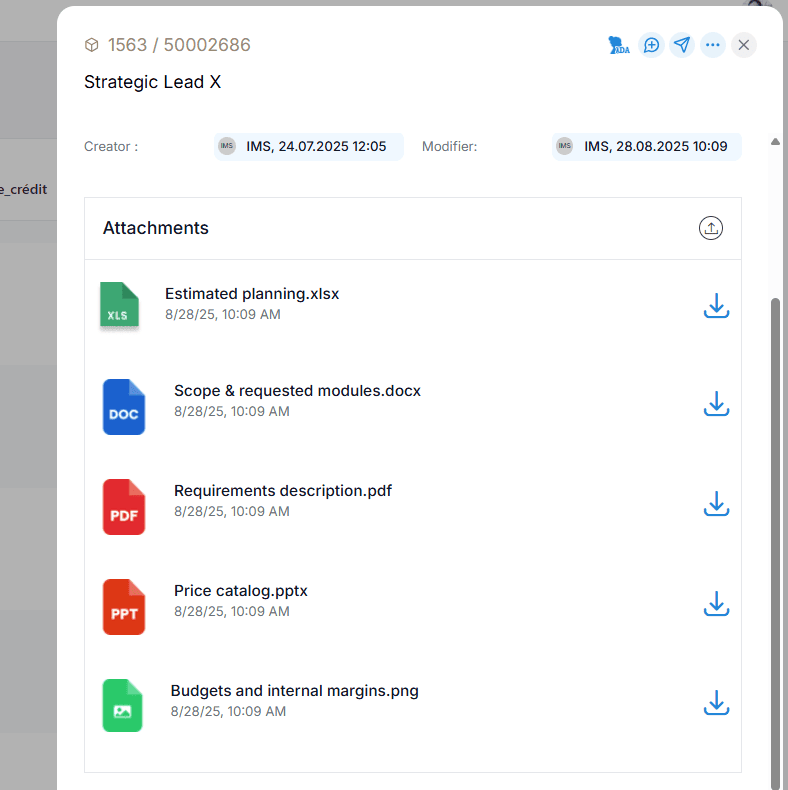
Task: Open the Requirements description.pdf file name
Action: (x=283, y=491)
